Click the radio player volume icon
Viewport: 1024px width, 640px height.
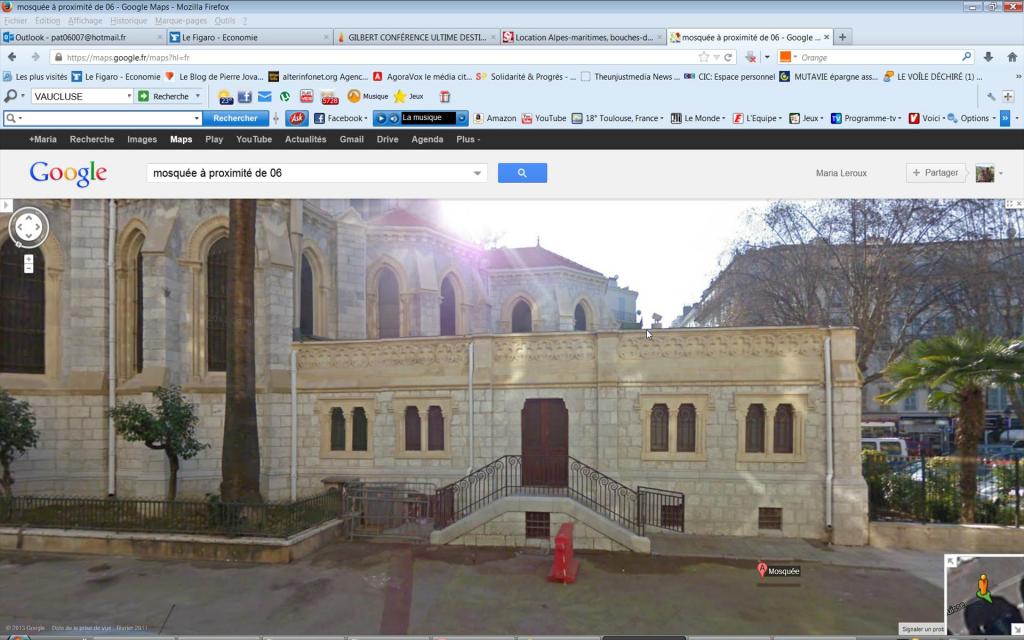pyautogui.click(x=393, y=118)
